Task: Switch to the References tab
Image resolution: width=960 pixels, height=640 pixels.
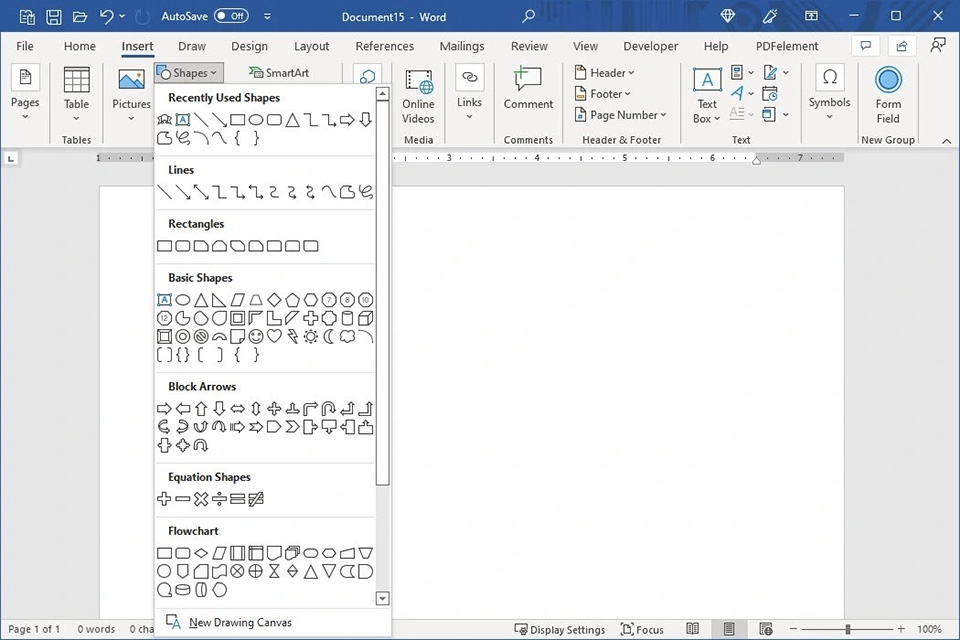Action: [384, 46]
